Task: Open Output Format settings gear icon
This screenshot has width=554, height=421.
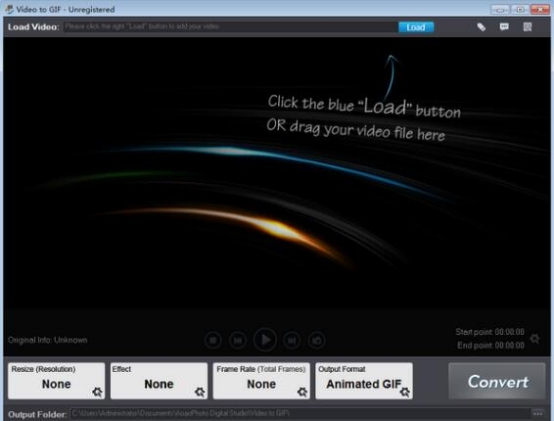Action: pyautogui.click(x=405, y=392)
